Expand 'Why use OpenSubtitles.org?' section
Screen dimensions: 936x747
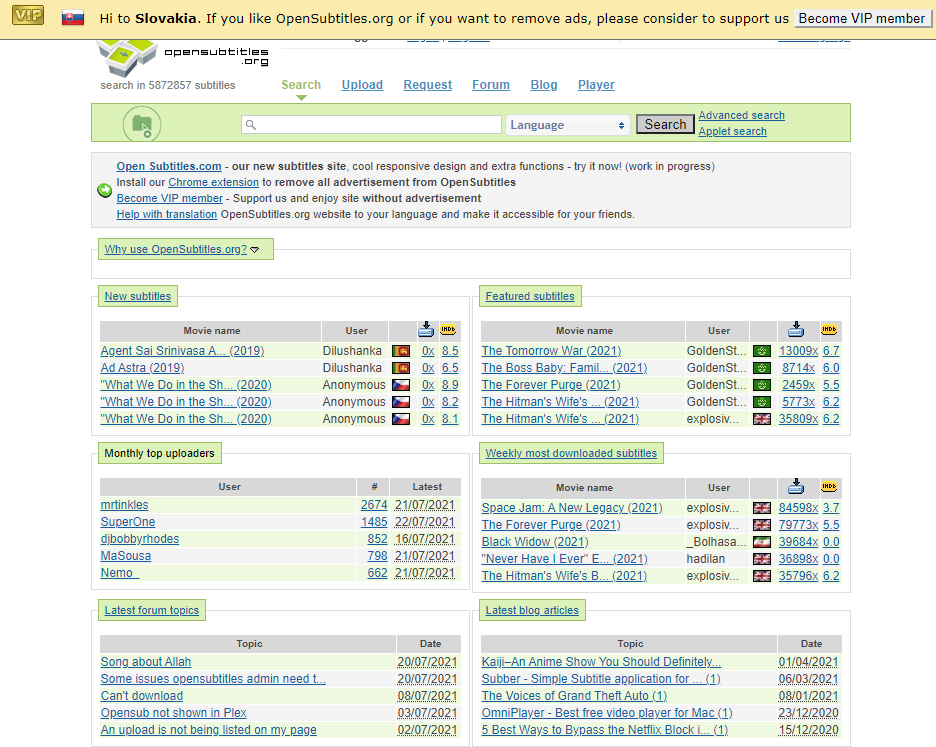[182, 249]
